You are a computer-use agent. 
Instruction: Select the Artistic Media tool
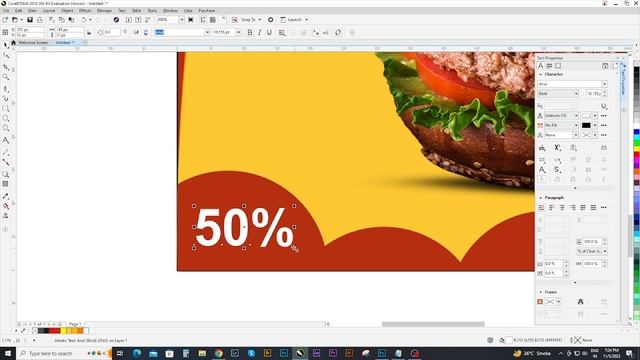pos(6,98)
